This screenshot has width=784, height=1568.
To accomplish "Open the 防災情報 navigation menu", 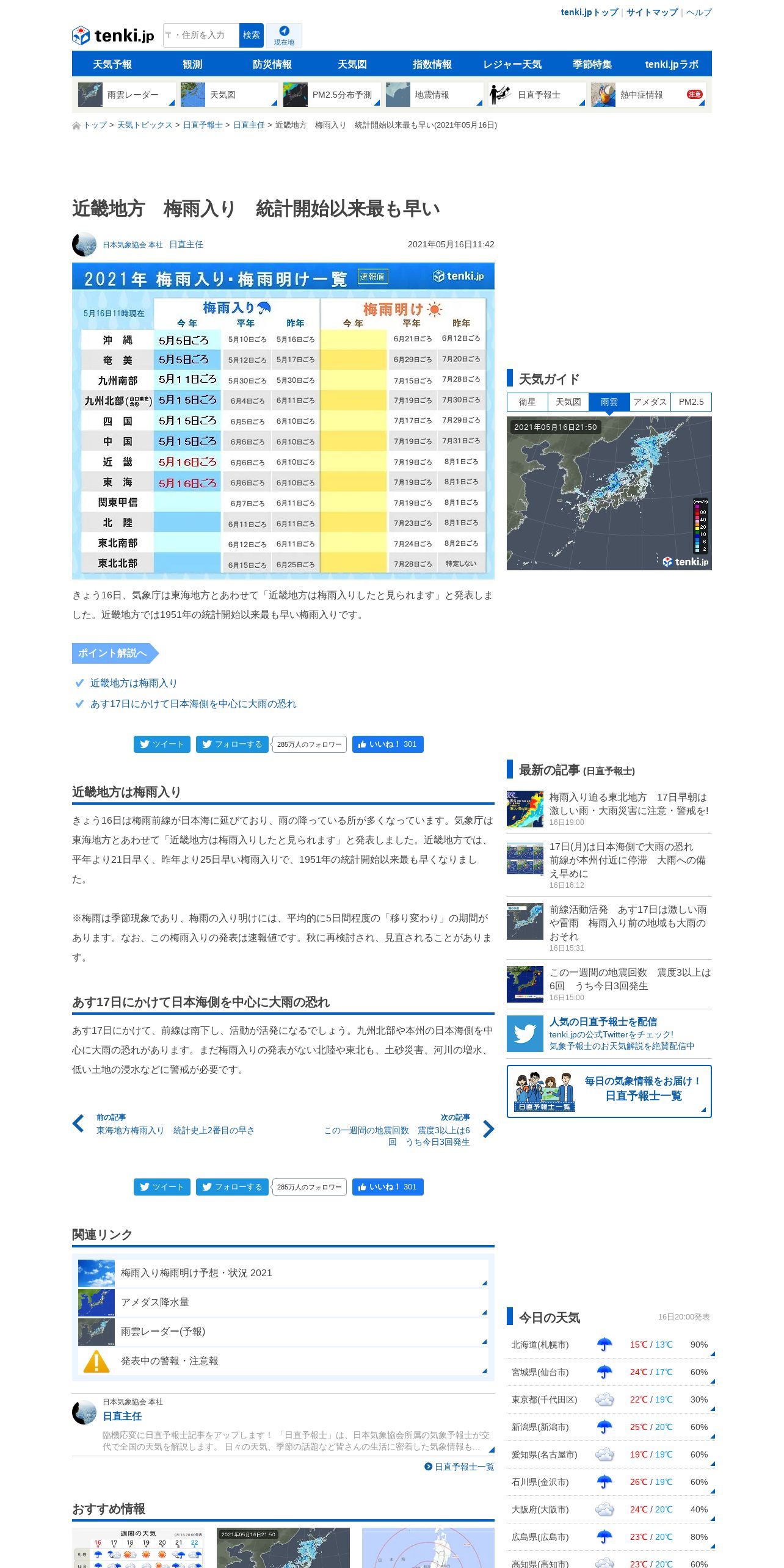I will click(x=272, y=64).
